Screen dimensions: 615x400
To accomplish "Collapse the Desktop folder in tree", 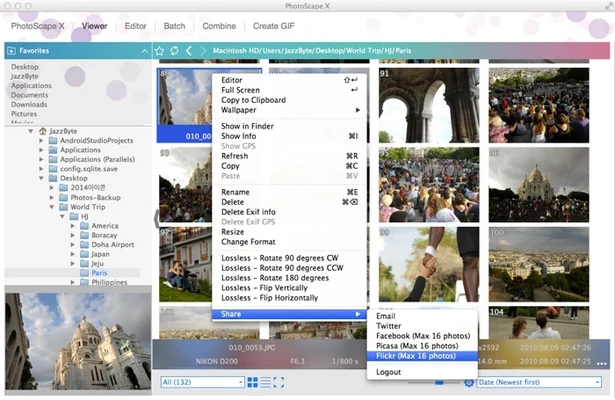I will (41, 178).
